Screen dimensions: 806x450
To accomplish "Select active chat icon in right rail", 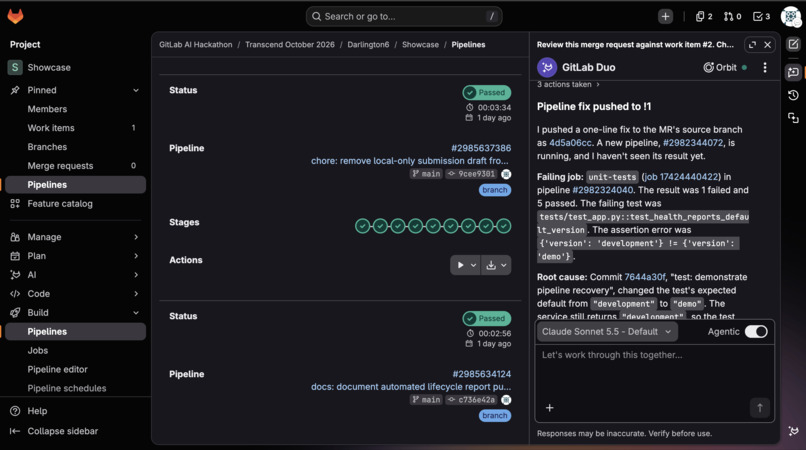I will pyautogui.click(x=793, y=72).
